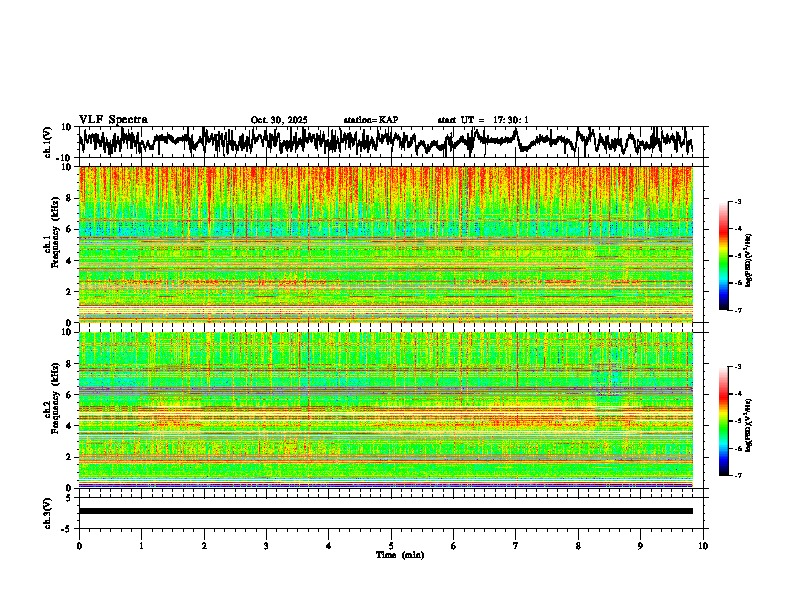Click the ch.1 color bar's log(PSD) unit label

point(749,261)
